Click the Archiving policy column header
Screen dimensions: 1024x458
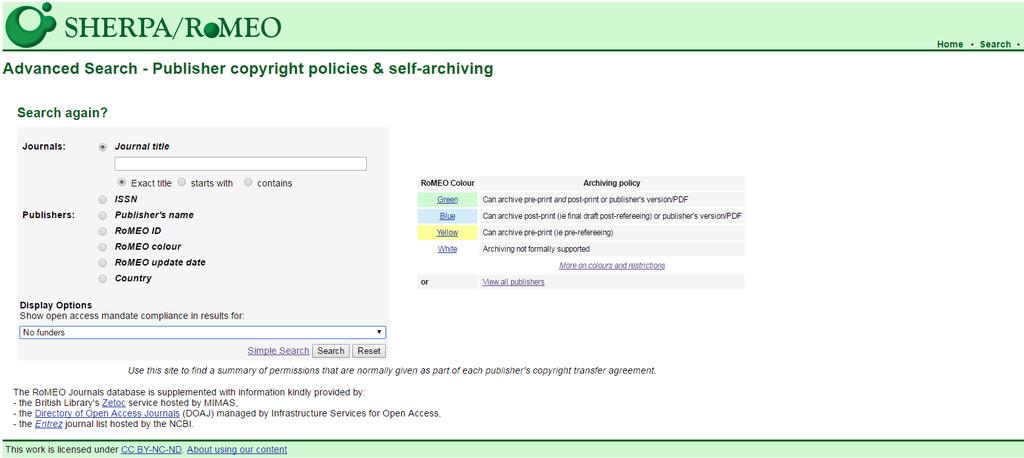pos(611,184)
